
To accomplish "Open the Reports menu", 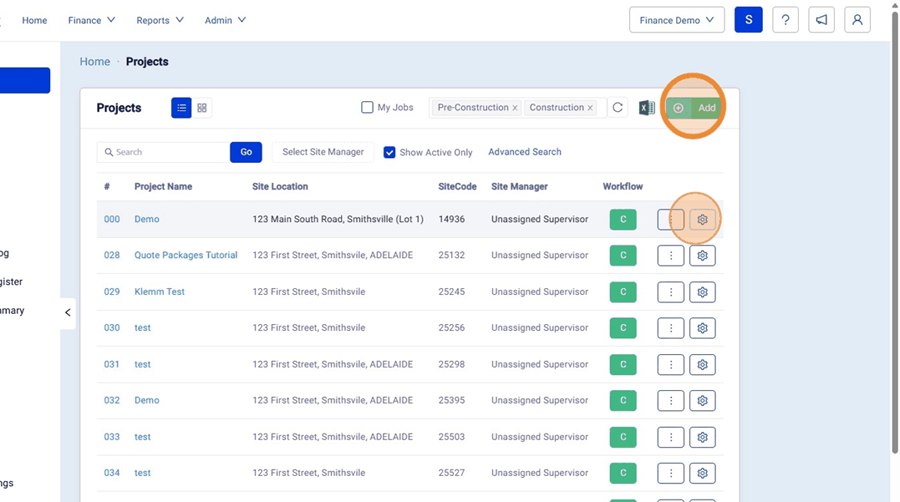I will [160, 20].
